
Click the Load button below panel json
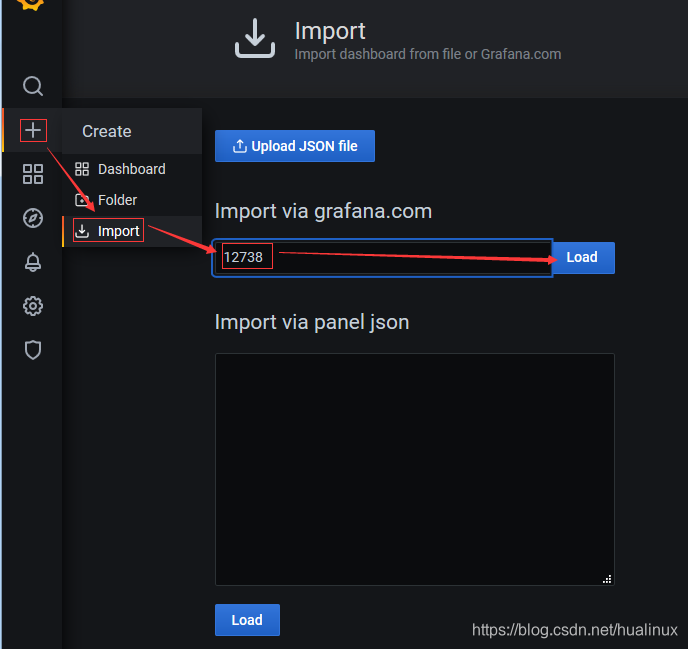pos(247,620)
